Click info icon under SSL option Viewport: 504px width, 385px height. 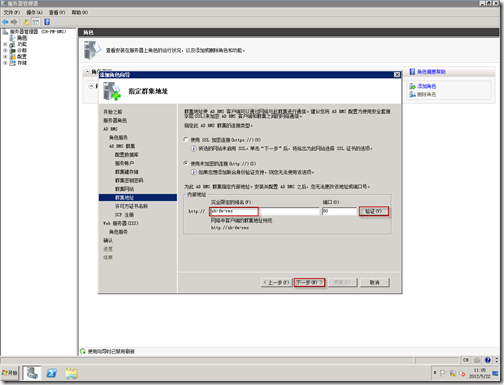(x=193, y=148)
